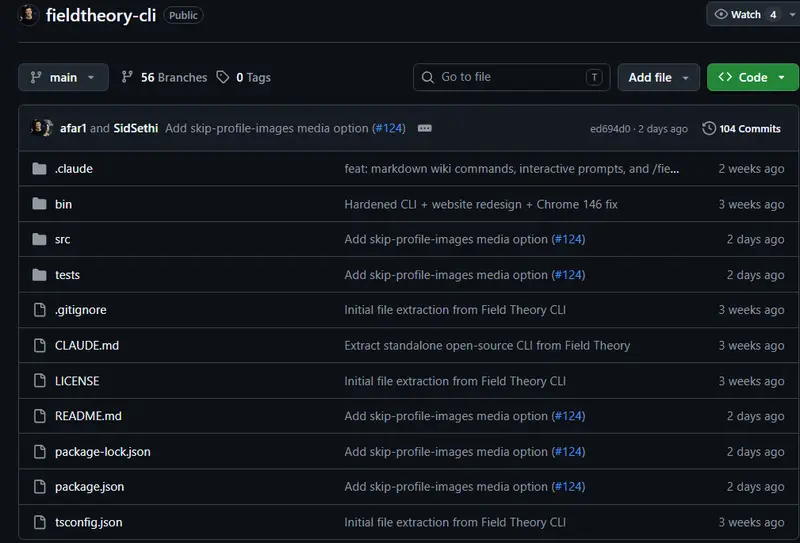Image resolution: width=800 pixels, height=543 pixels.
Task: Open afar1 author profile link
Action: pos(73,128)
